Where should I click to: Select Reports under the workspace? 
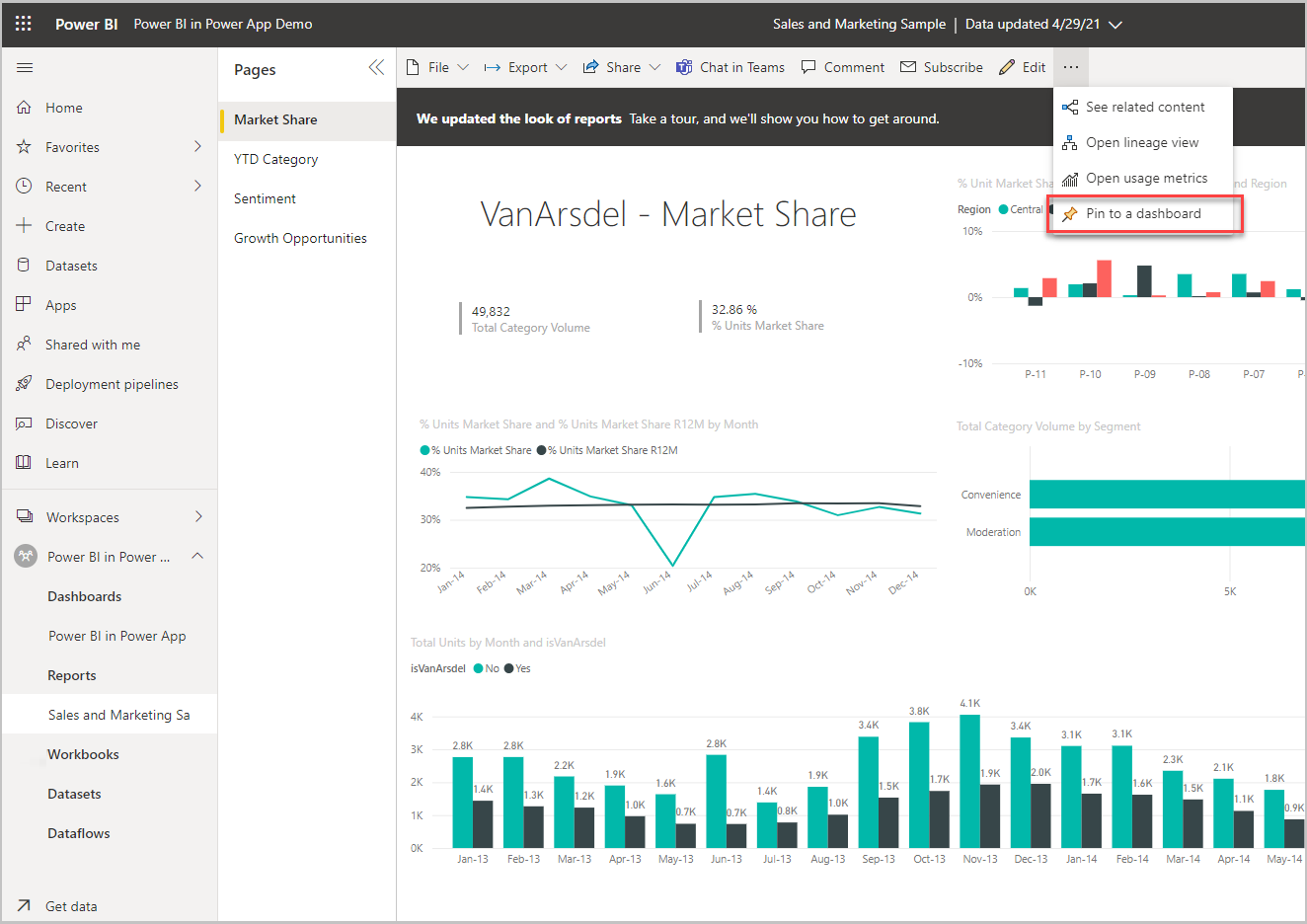(x=70, y=674)
